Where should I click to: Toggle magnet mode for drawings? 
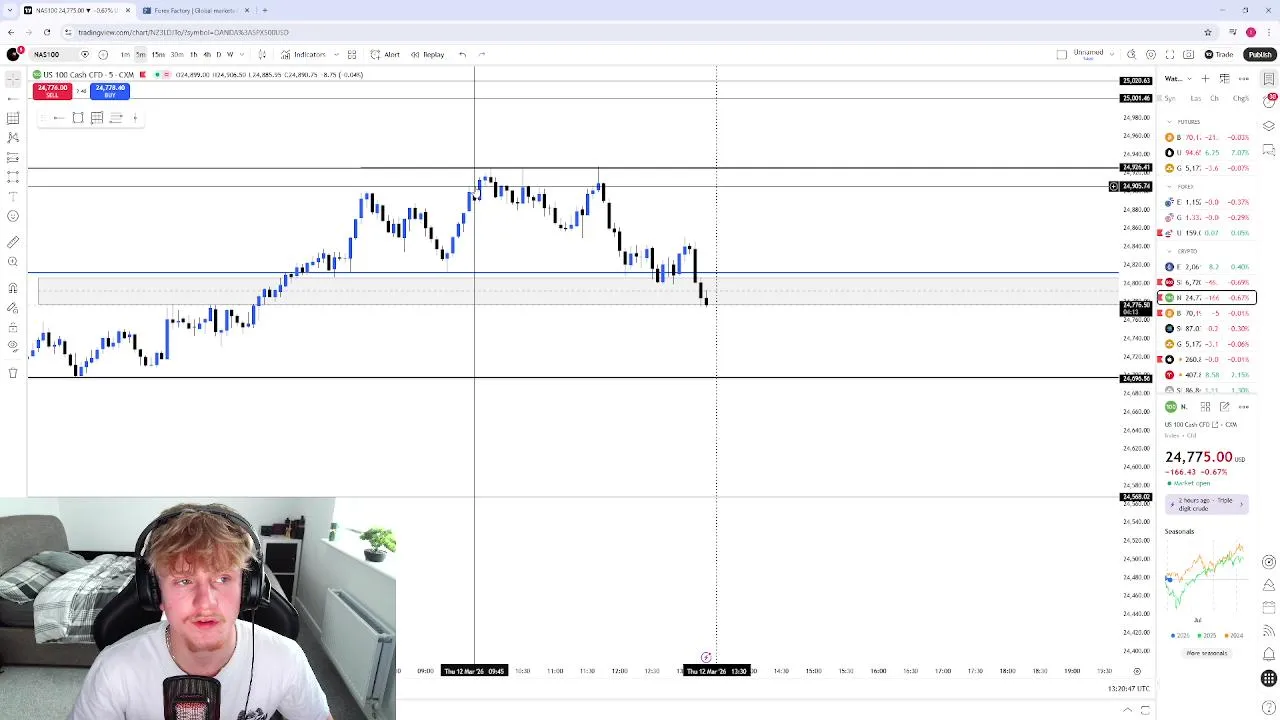(13, 288)
